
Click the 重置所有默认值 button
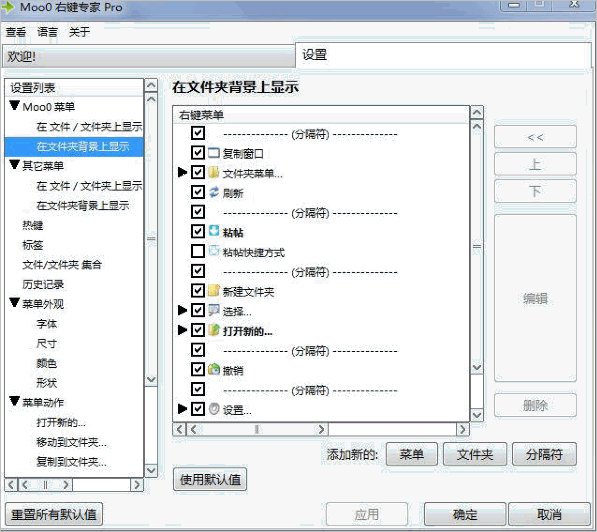pyautogui.click(x=54, y=514)
